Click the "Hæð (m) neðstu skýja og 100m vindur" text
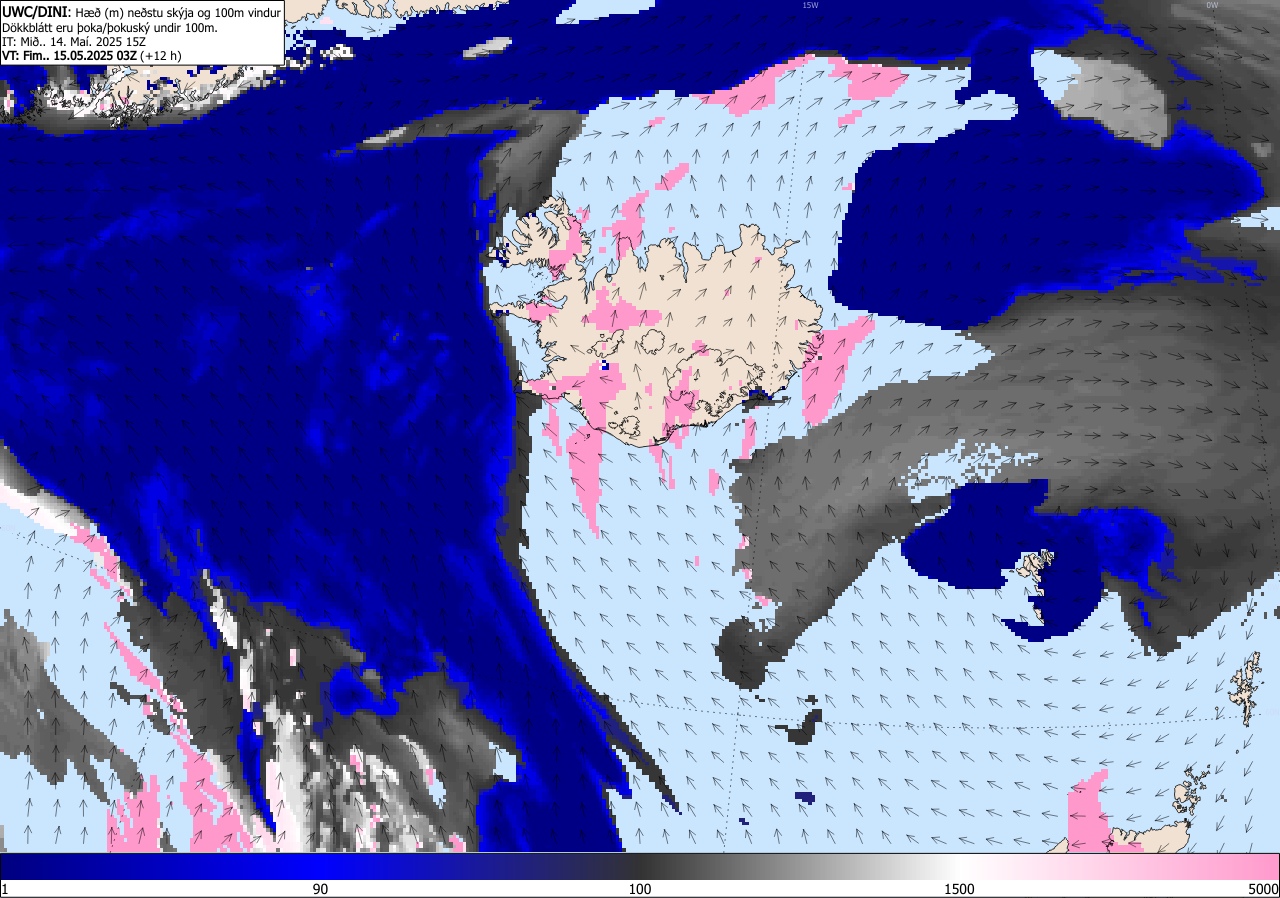This screenshot has width=1280, height=898. pyautogui.click(x=177, y=12)
